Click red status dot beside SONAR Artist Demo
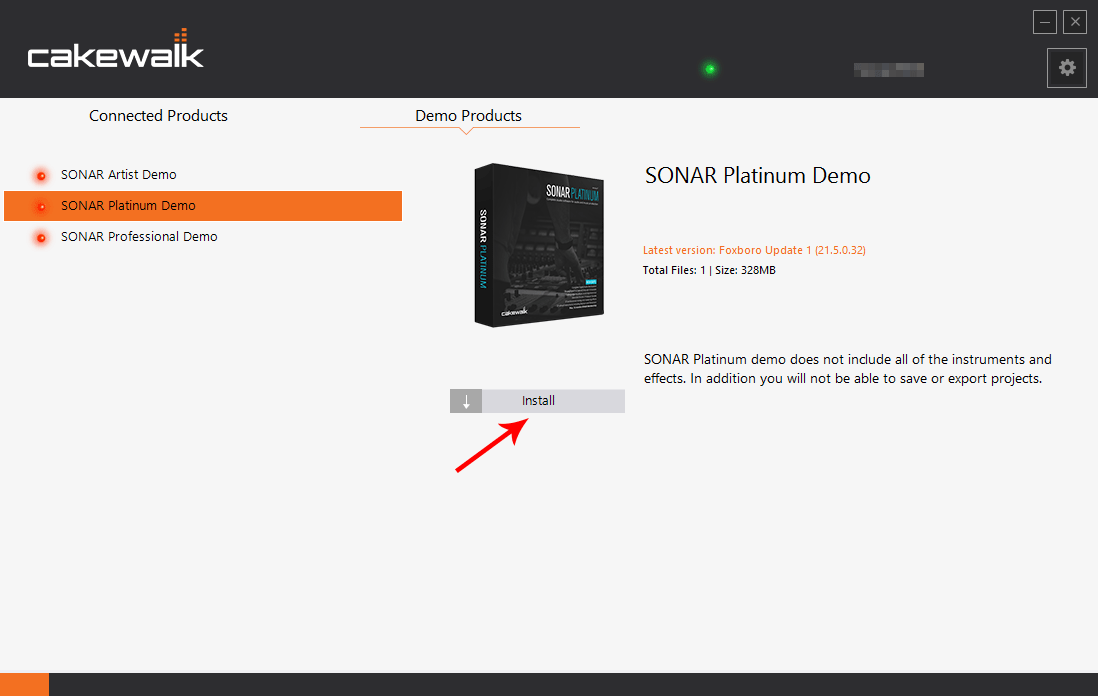 [41, 176]
